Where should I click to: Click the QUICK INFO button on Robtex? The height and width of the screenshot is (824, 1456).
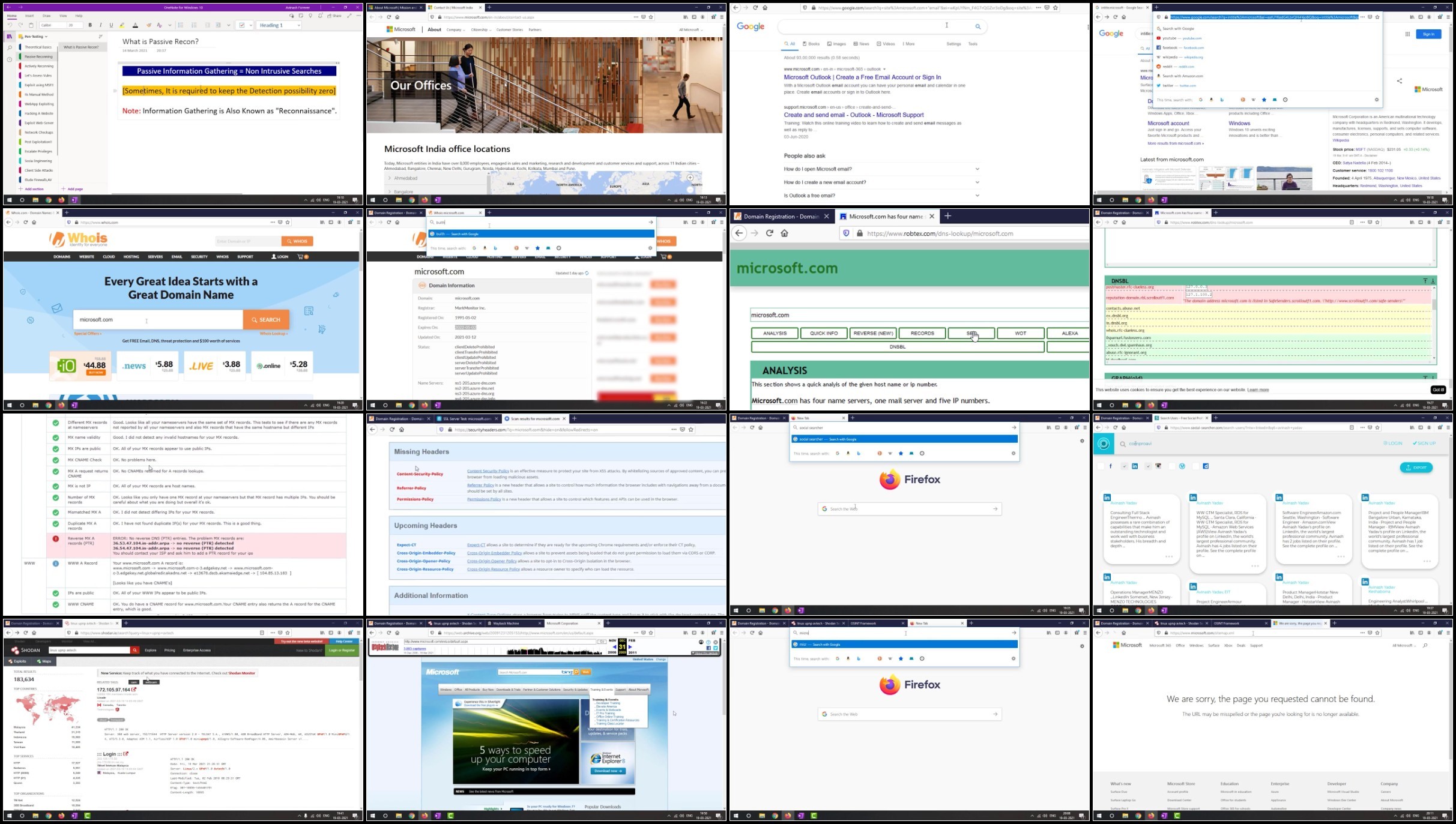(x=824, y=333)
